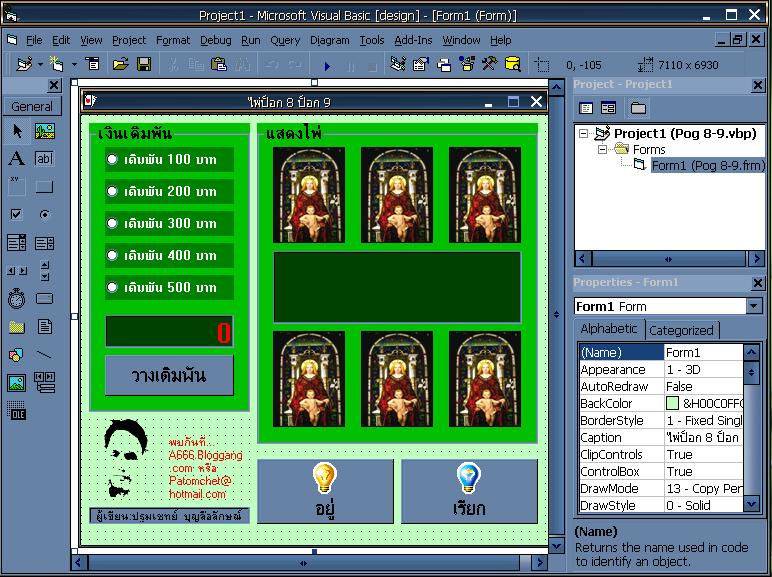The image size is (772, 577).
Task: Open the Debug menu
Action: [x=216, y=40]
